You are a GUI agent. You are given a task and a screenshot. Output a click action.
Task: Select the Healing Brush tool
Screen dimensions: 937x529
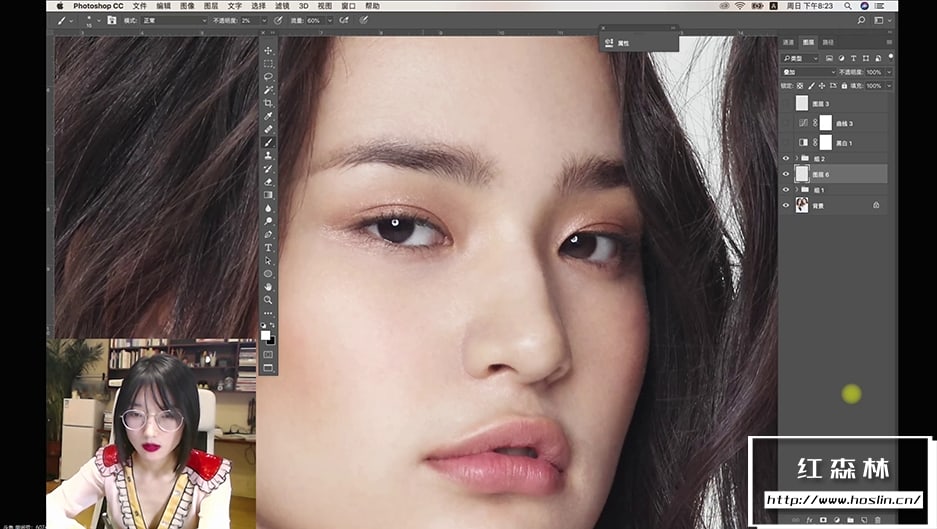268,129
